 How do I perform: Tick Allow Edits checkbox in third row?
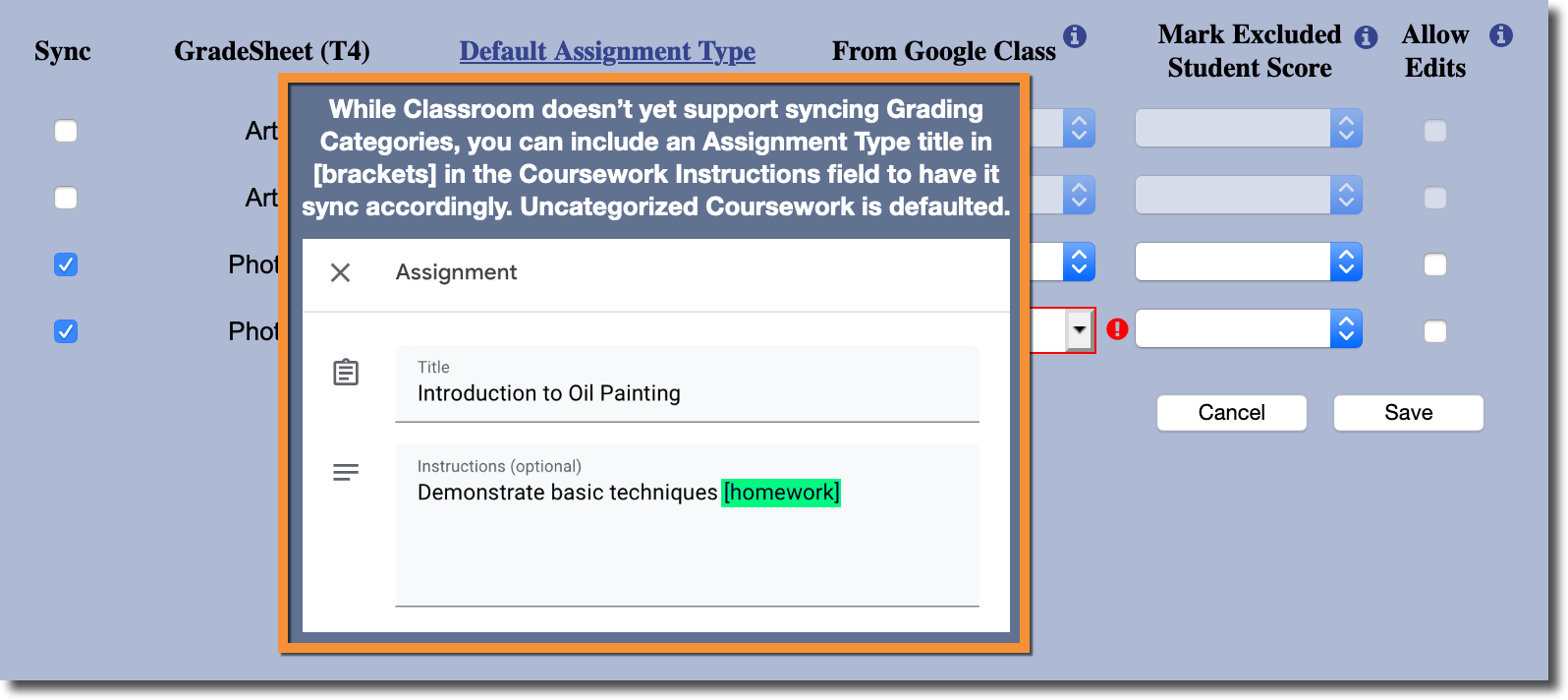[1434, 264]
